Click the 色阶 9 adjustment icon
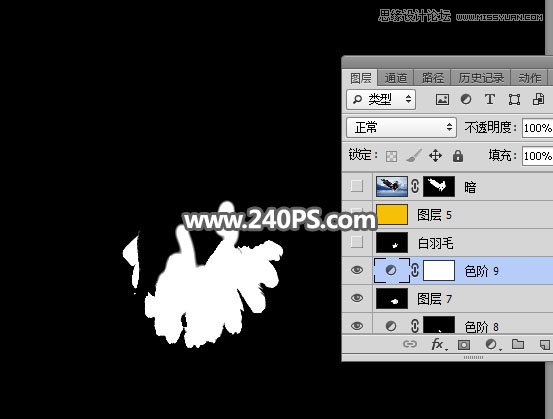This screenshot has height=419, width=553. point(391,271)
